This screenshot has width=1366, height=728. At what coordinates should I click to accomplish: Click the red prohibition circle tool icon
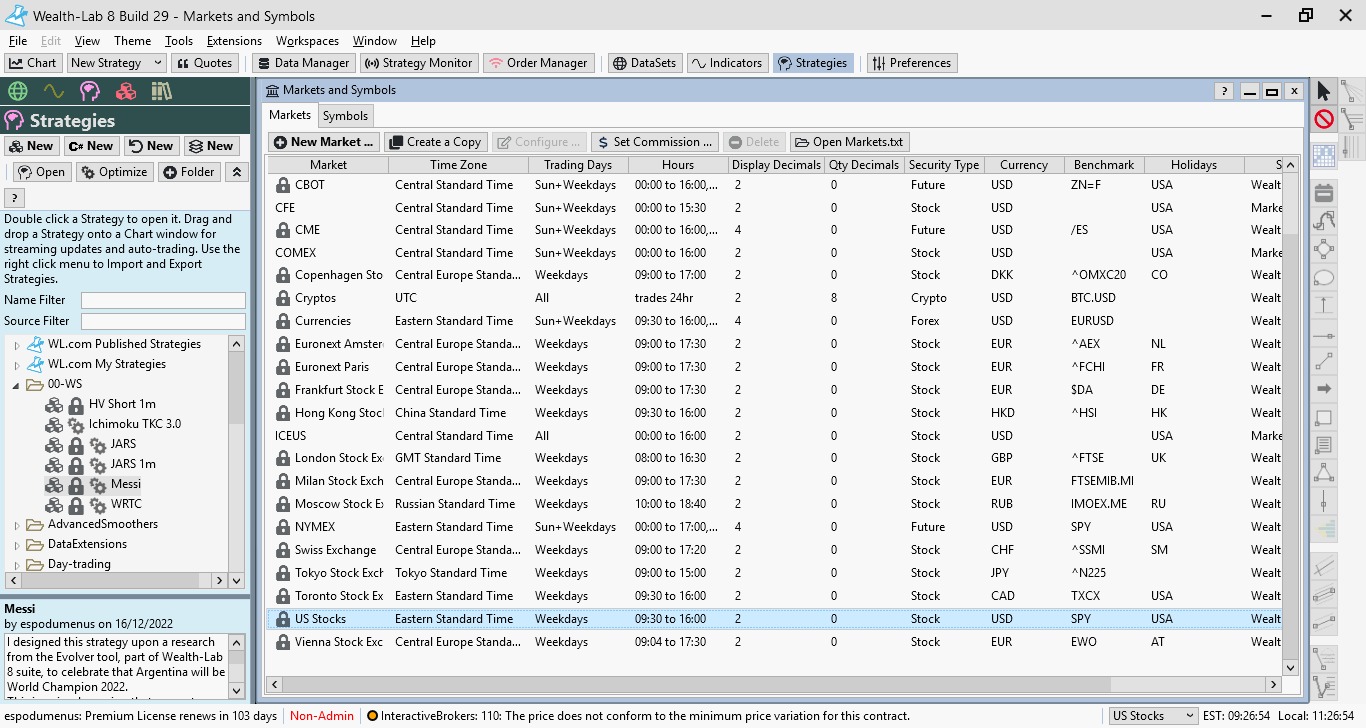1324,120
